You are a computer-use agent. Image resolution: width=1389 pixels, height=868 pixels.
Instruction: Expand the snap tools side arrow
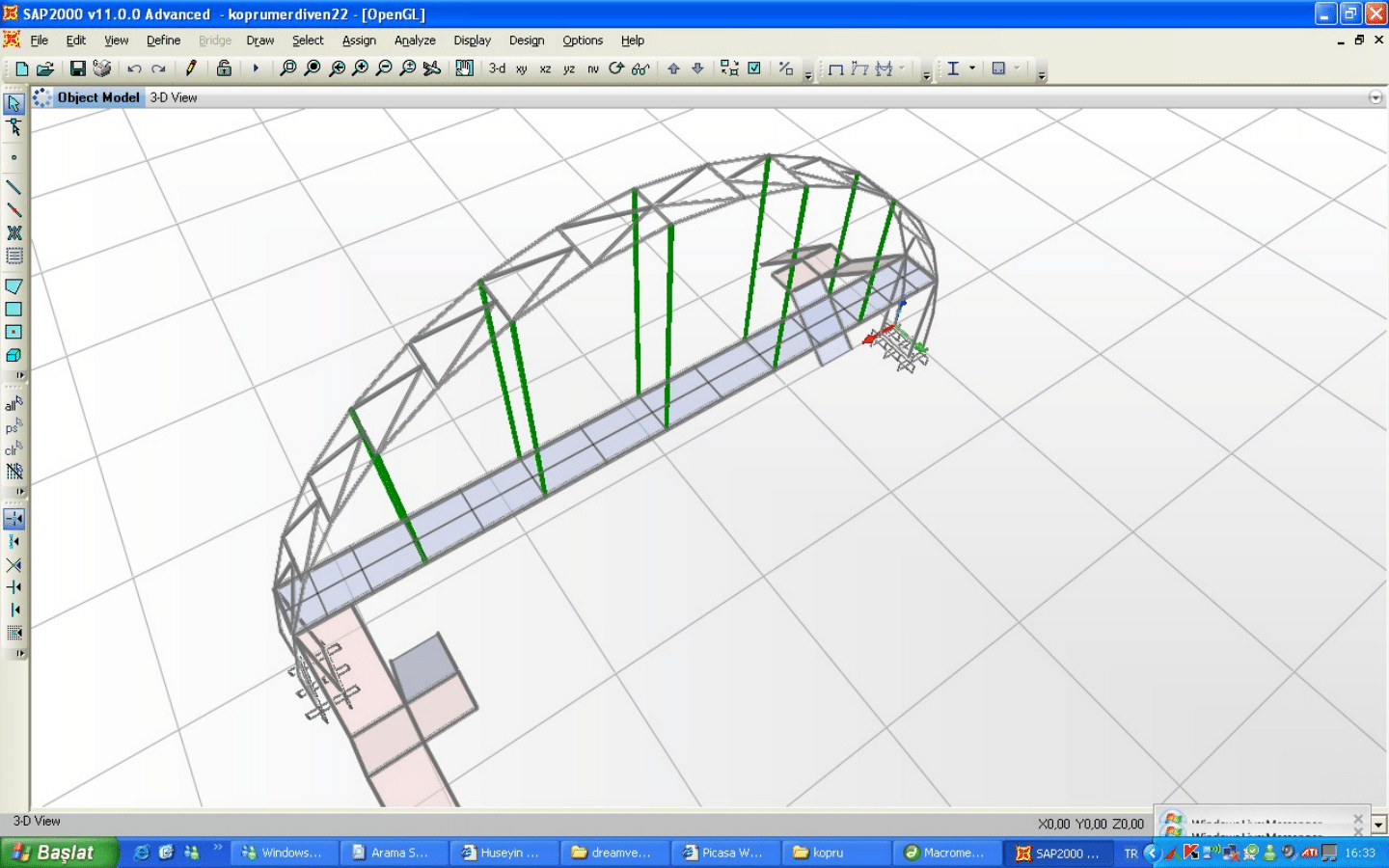click(x=19, y=654)
